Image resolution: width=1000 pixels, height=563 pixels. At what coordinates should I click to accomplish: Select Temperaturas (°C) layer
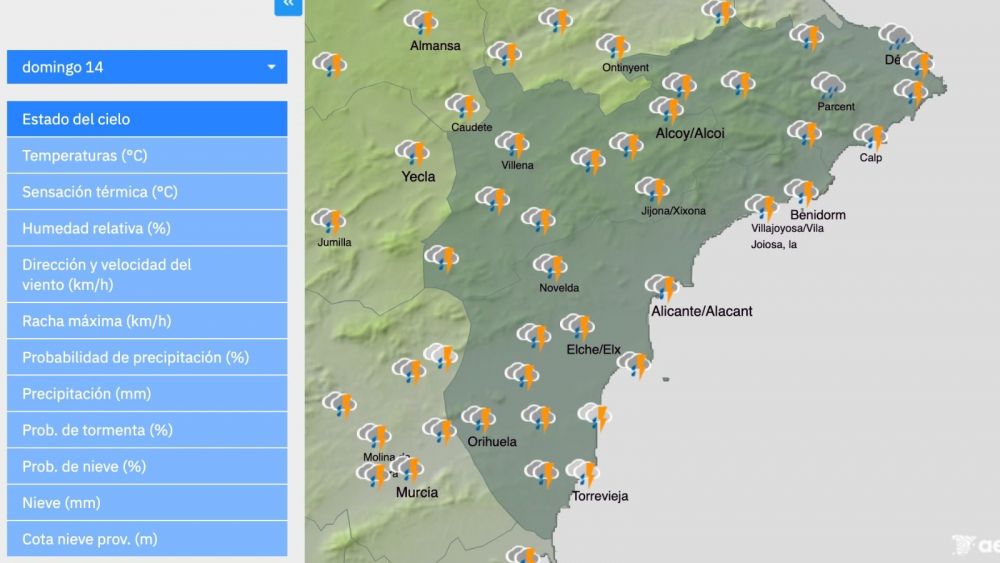click(x=147, y=156)
